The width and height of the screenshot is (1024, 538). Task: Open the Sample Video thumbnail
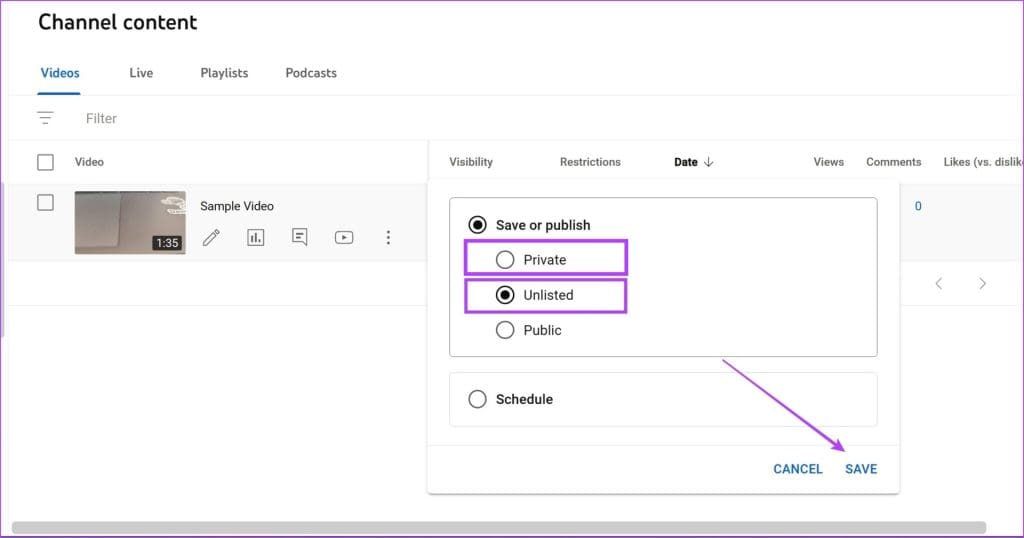130,223
